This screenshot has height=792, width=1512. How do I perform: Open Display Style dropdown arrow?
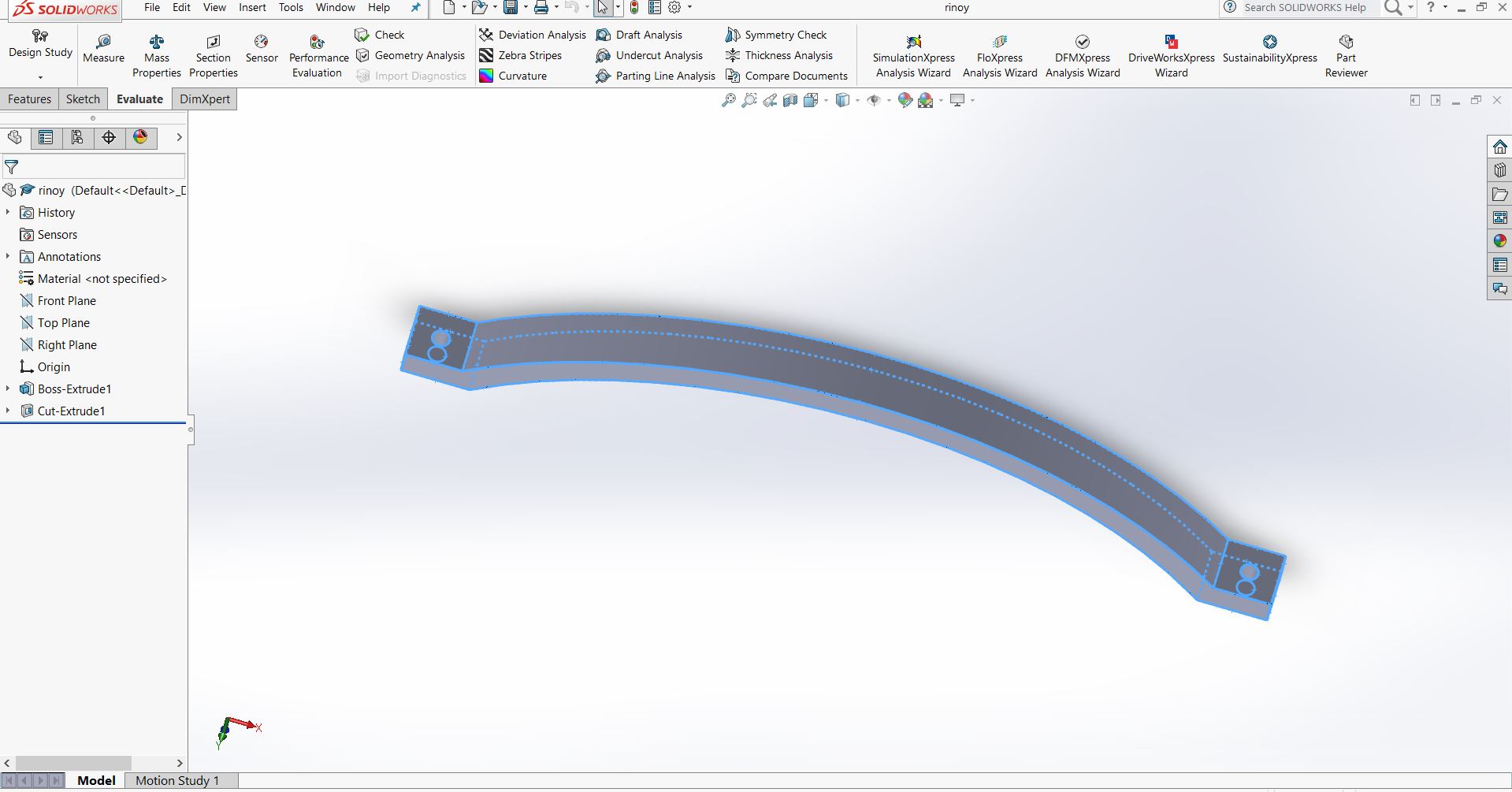click(x=857, y=100)
